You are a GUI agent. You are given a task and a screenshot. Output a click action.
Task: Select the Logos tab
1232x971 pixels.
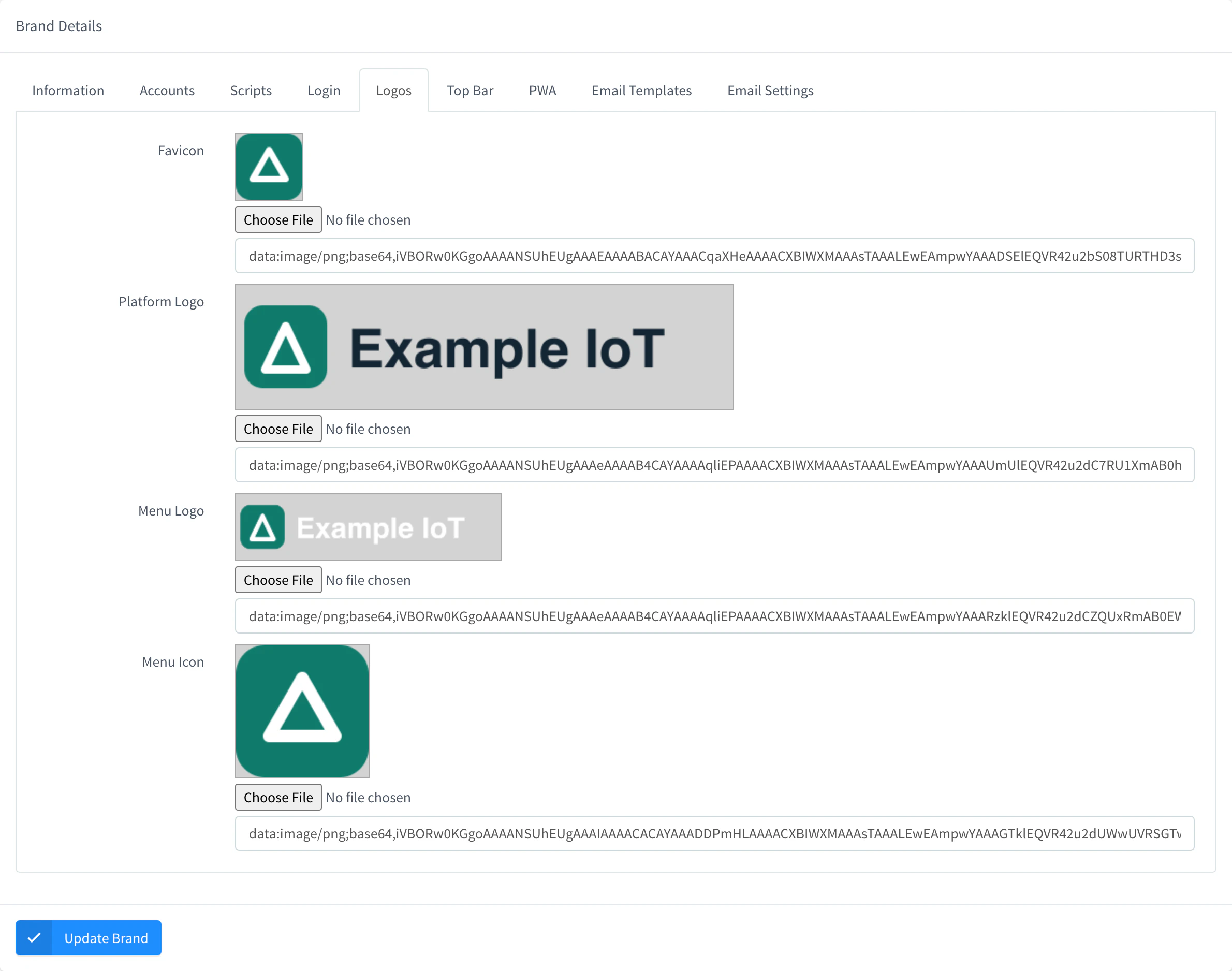point(393,91)
